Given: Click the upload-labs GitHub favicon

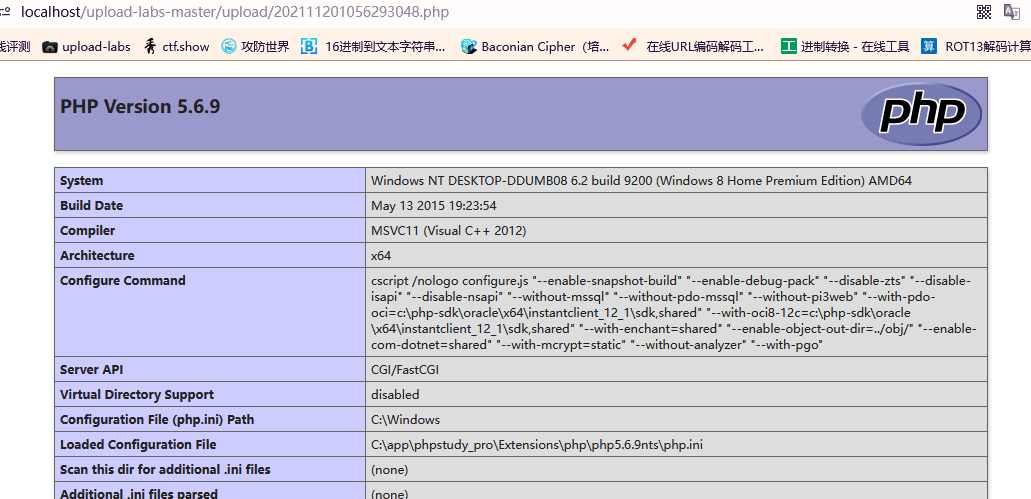Looking at the screenshot, I should (x=49, y=47).
